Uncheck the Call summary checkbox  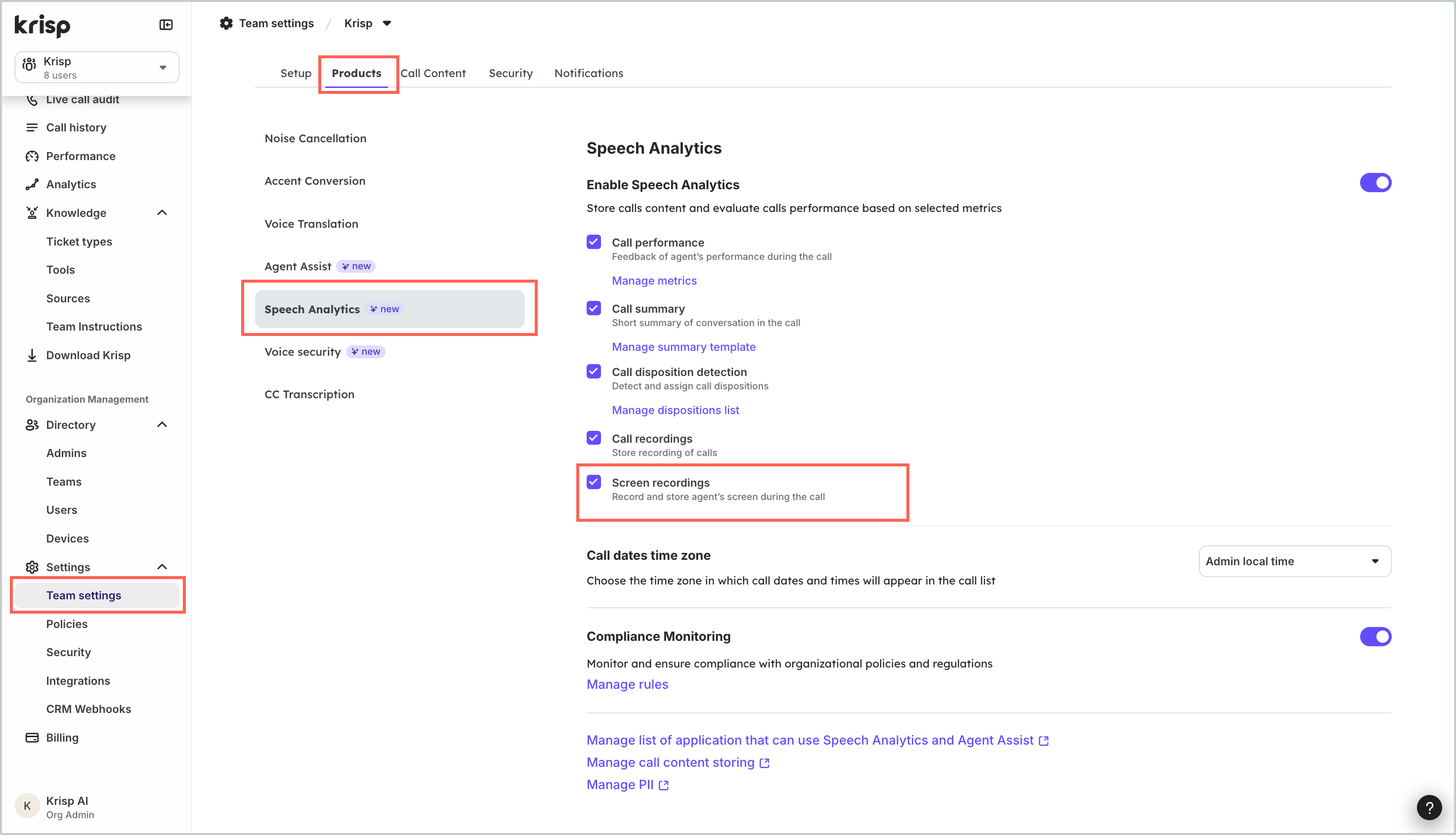pos(594,308)
